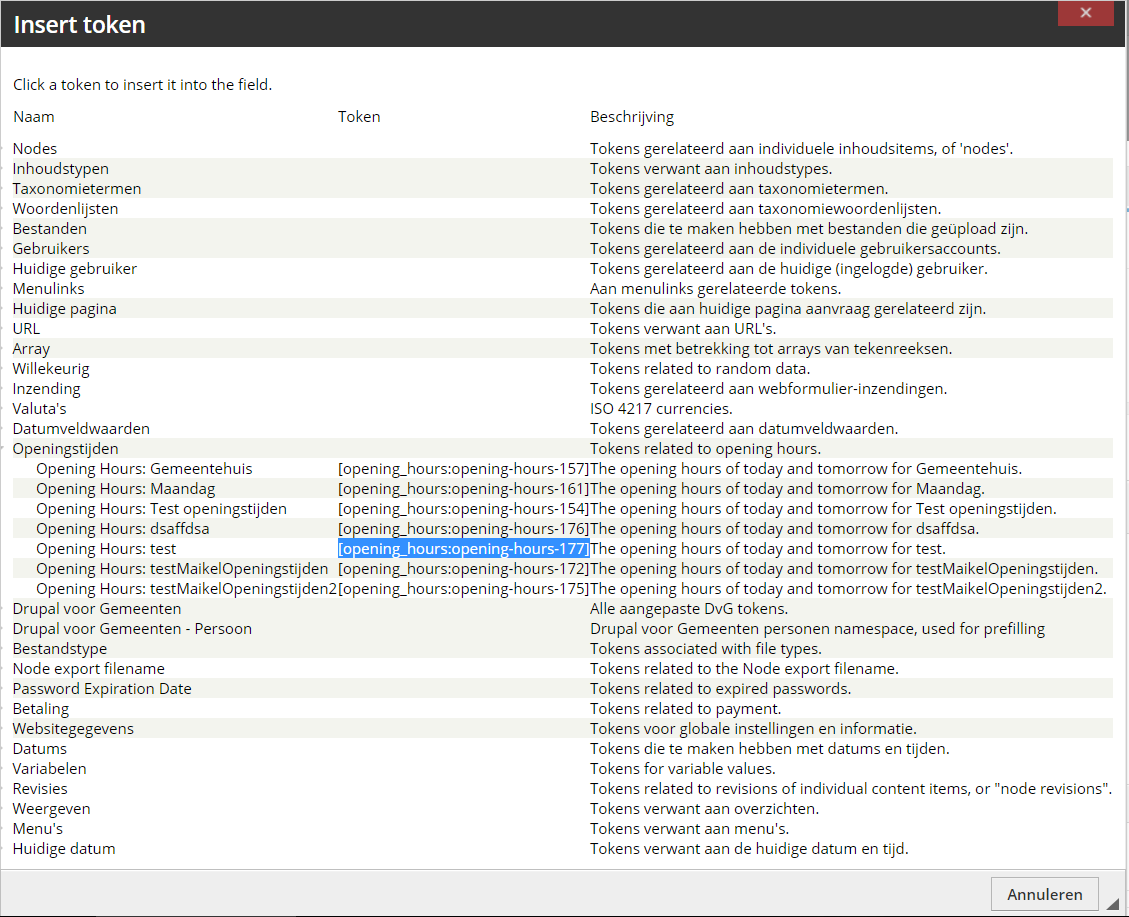Expand the Huidige gebruiker tokens
This screenshot has height=917, width=1129.
point(75,269)
